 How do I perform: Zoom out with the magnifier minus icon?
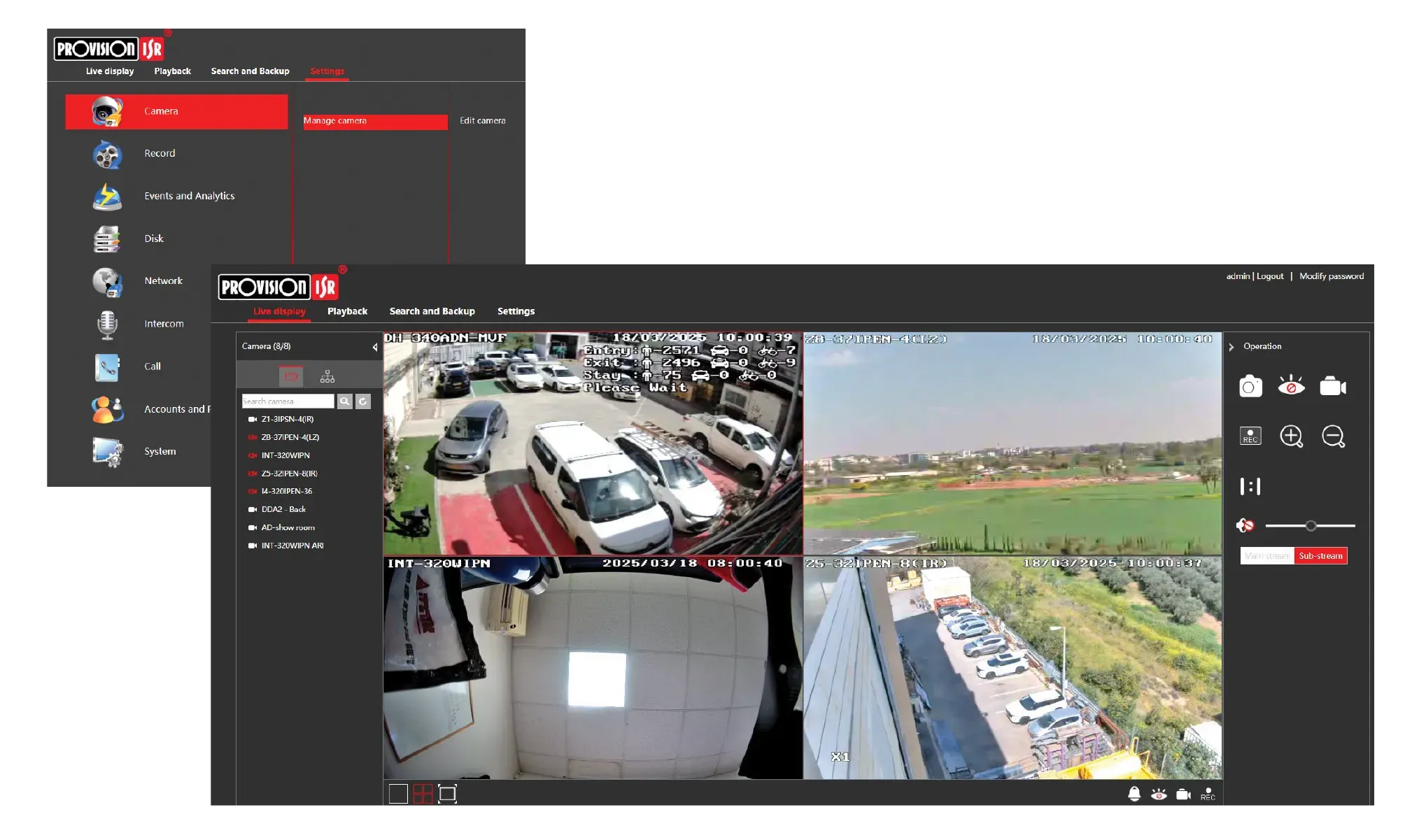click(1333, 436)
